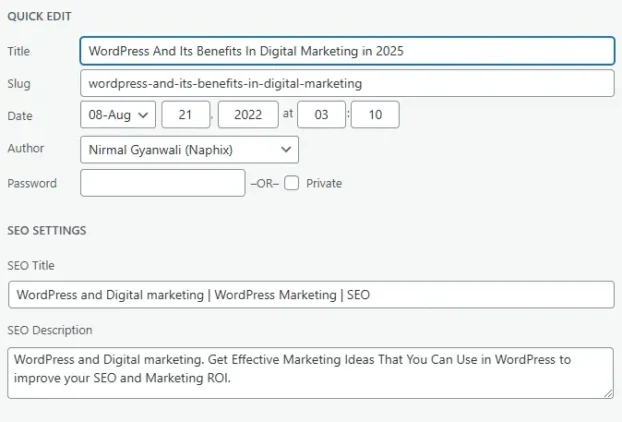Click the hour field showing 03
The width and height of the screenshot is (622, 422).
(x=321, y=115)
